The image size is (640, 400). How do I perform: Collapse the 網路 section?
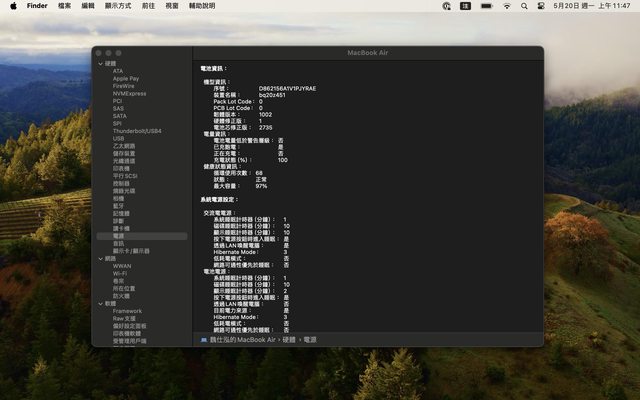pos(99,258)
